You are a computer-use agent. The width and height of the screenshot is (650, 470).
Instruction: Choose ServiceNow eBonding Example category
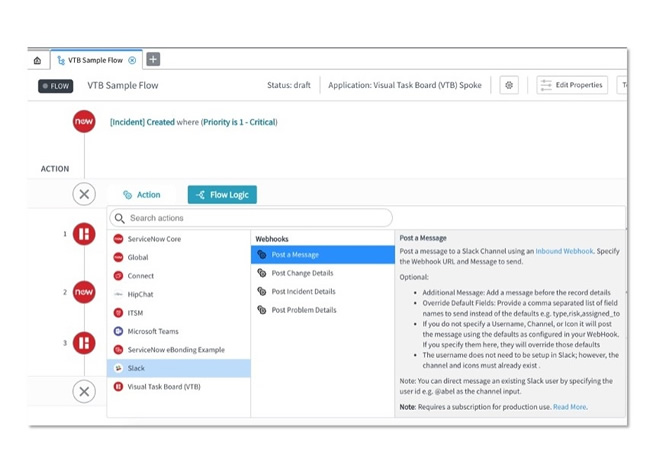tap(179, 350)
